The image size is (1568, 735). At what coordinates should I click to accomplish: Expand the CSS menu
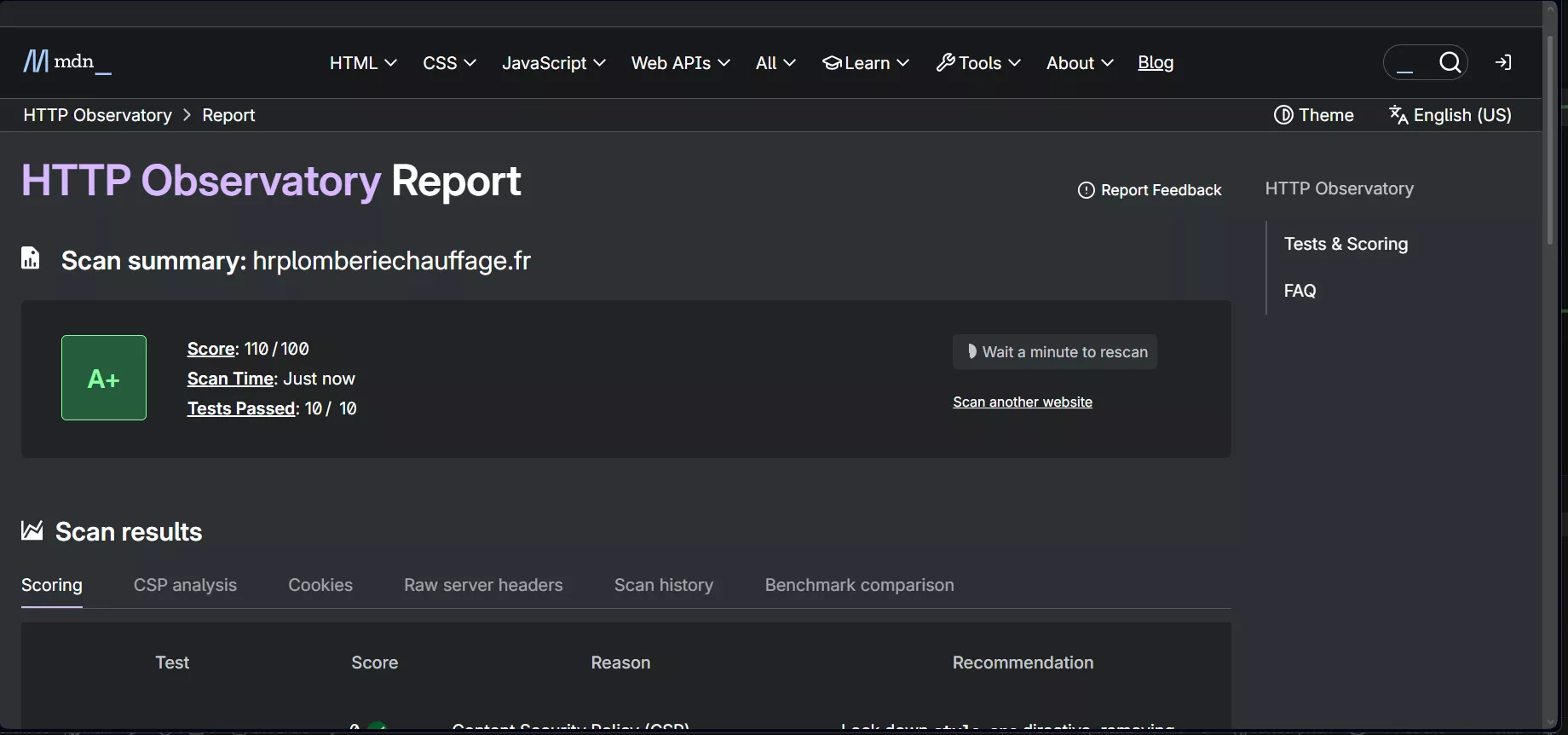449,63
